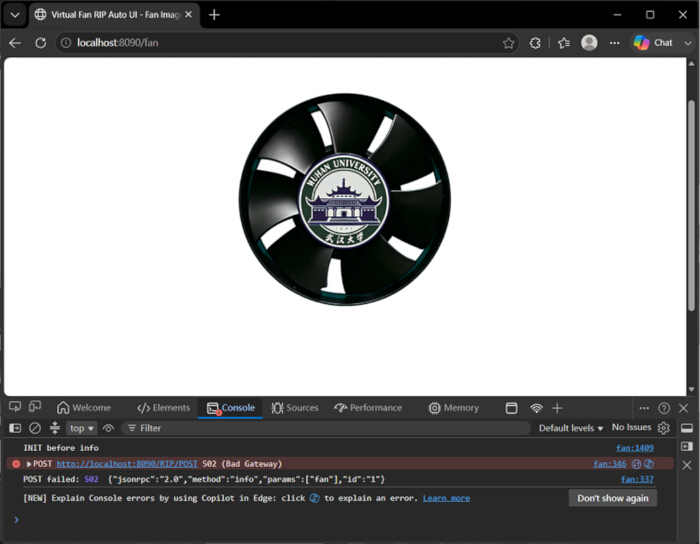Switch to the Console DevTools tab
This screenshot has width=700, height=544.
pos(230,408)
